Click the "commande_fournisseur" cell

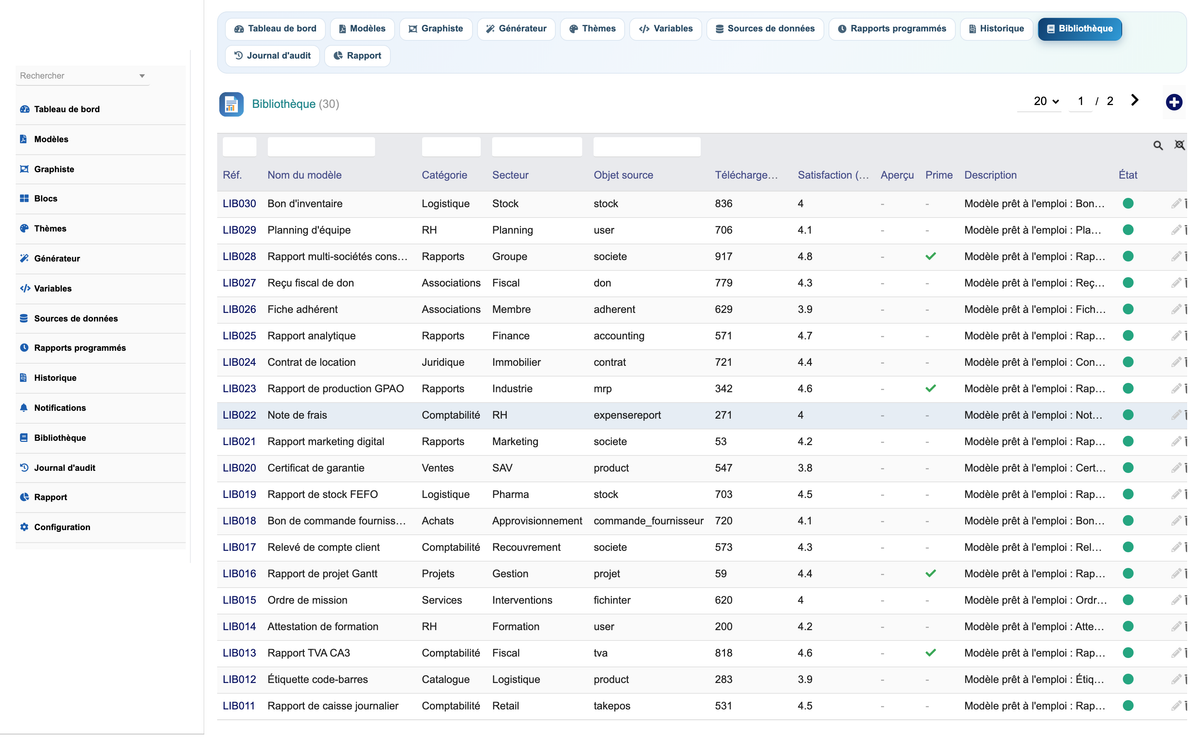(x=648, y=521)
